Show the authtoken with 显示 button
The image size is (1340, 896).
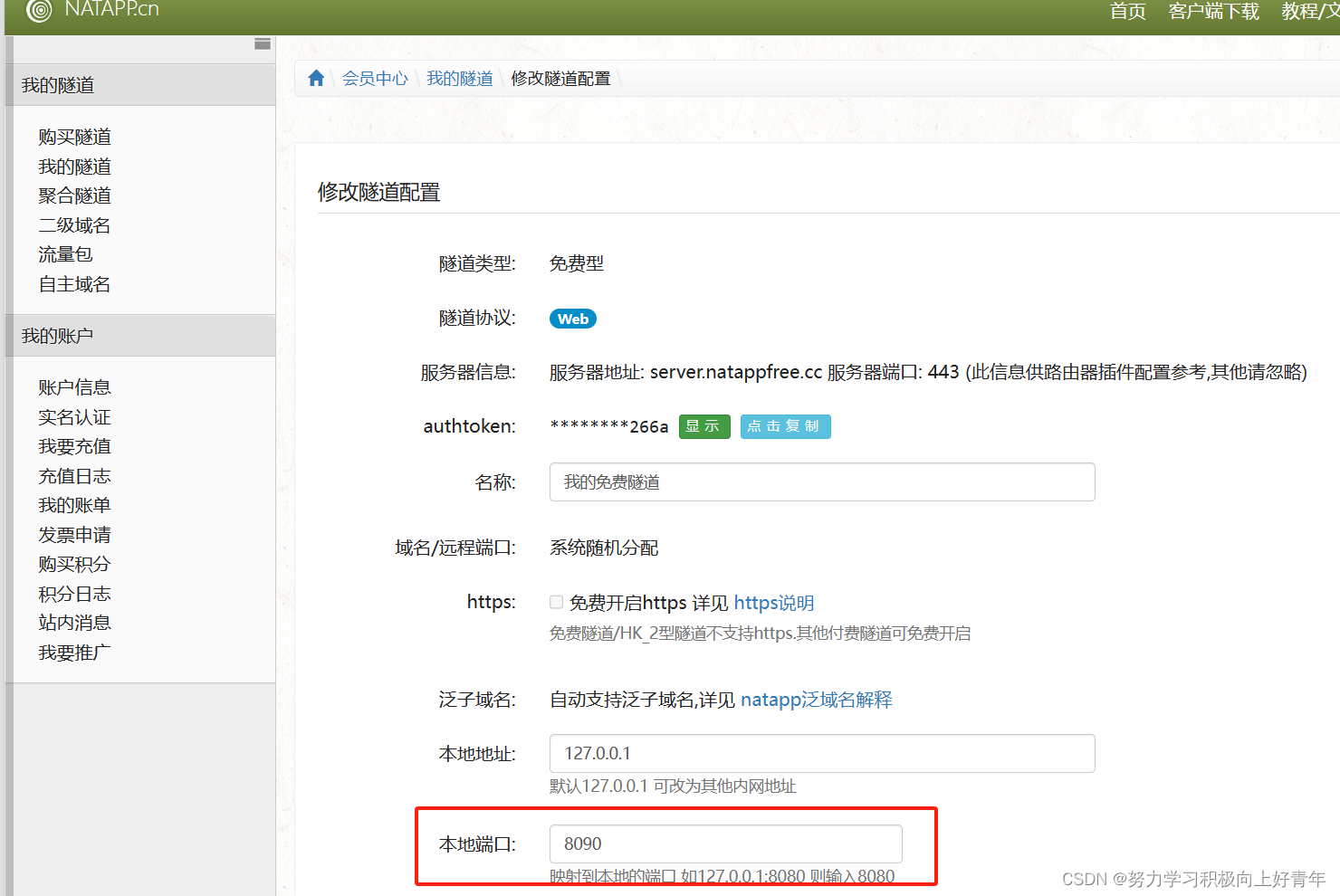tap(704, 426)
